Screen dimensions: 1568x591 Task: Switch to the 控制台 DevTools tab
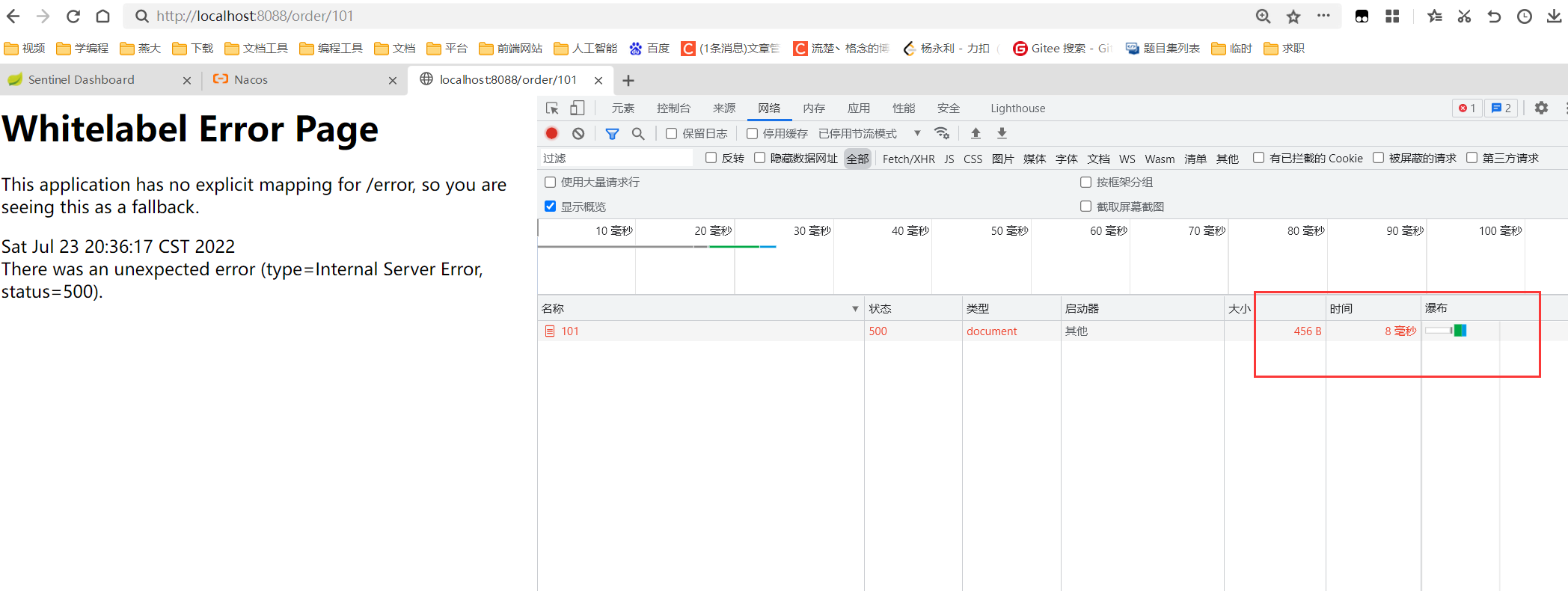673,108
